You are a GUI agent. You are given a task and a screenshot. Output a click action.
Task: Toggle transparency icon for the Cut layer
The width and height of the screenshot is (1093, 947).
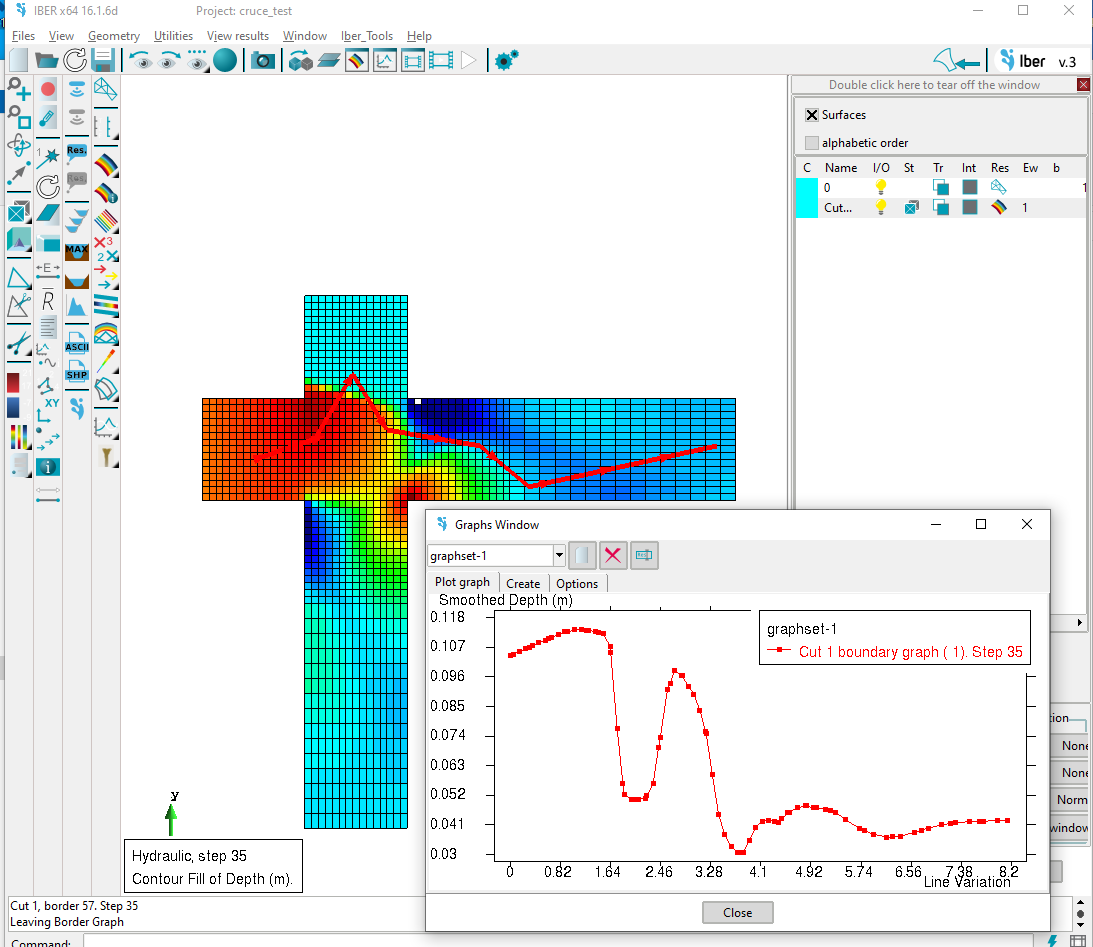pyautogui.click(x=940, y=207)
